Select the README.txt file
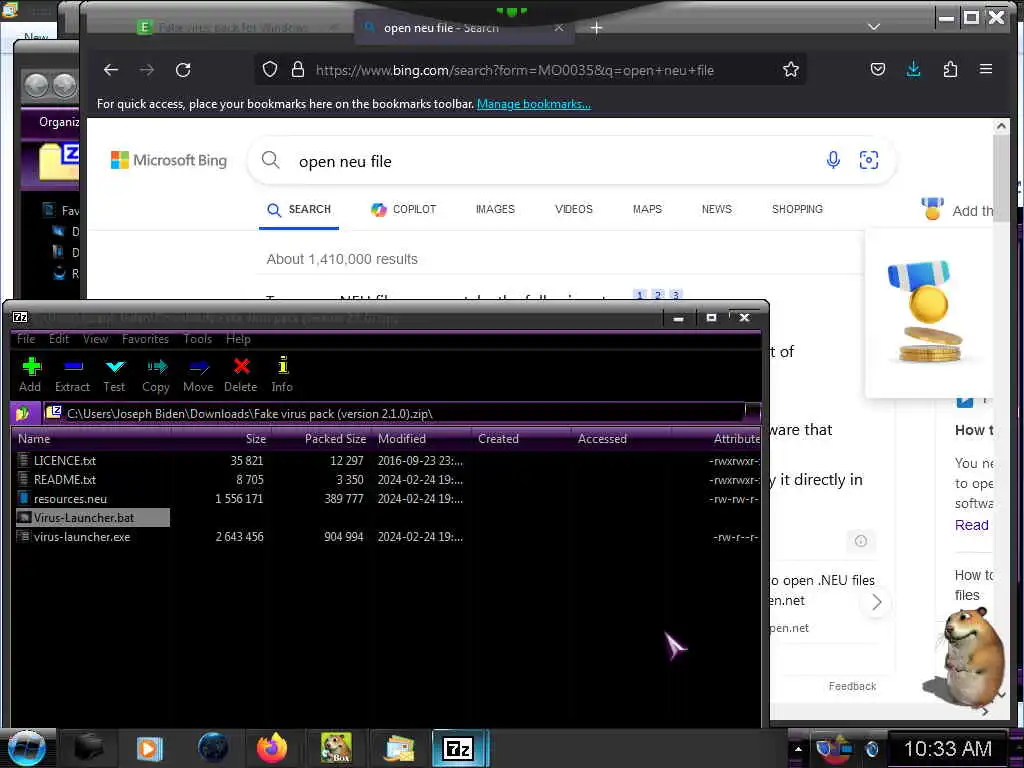Screen dimensions: 1024x768 65,479
